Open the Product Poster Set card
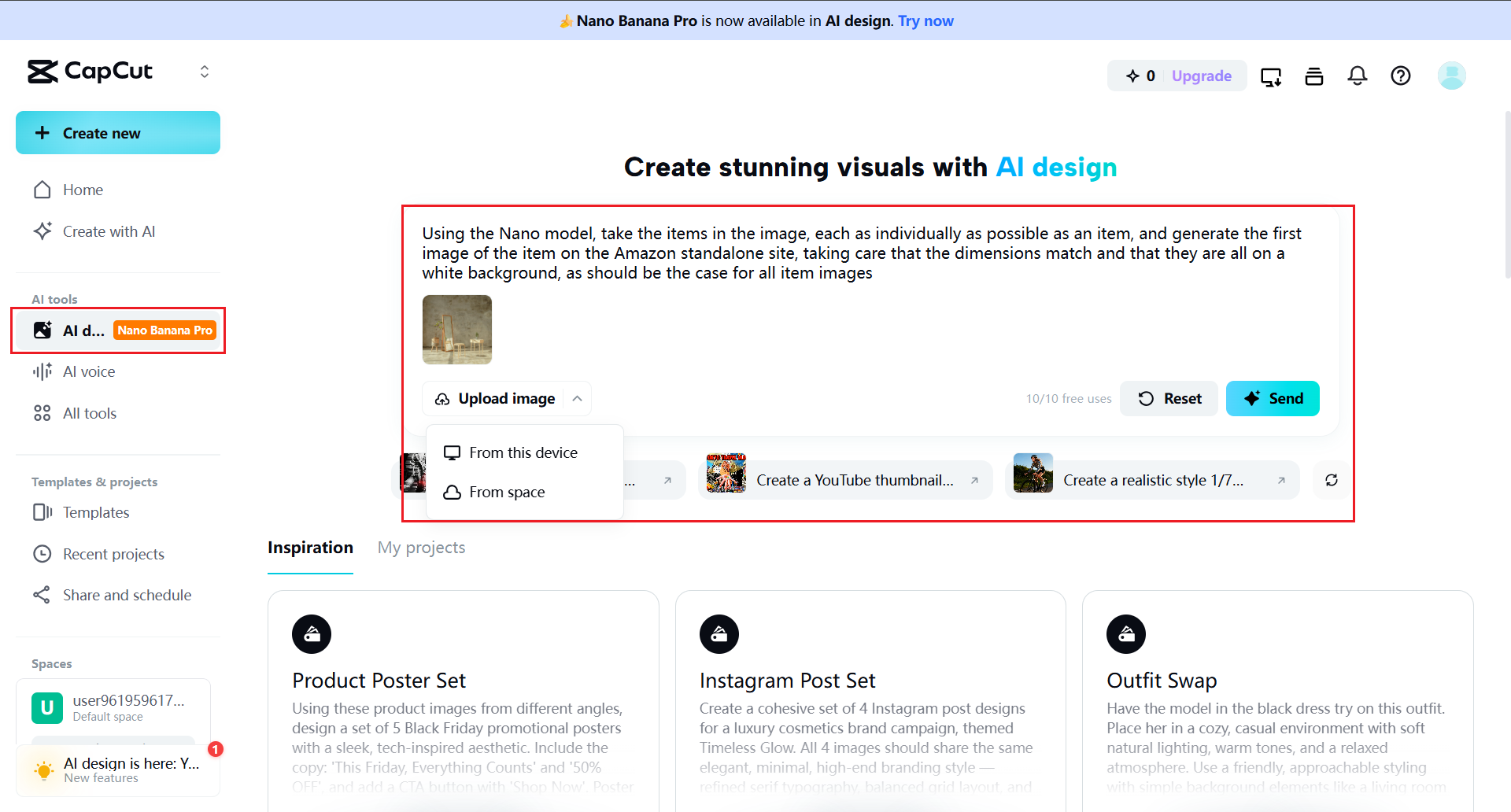This screenshot has width=1511, height=812. point(464,701)
